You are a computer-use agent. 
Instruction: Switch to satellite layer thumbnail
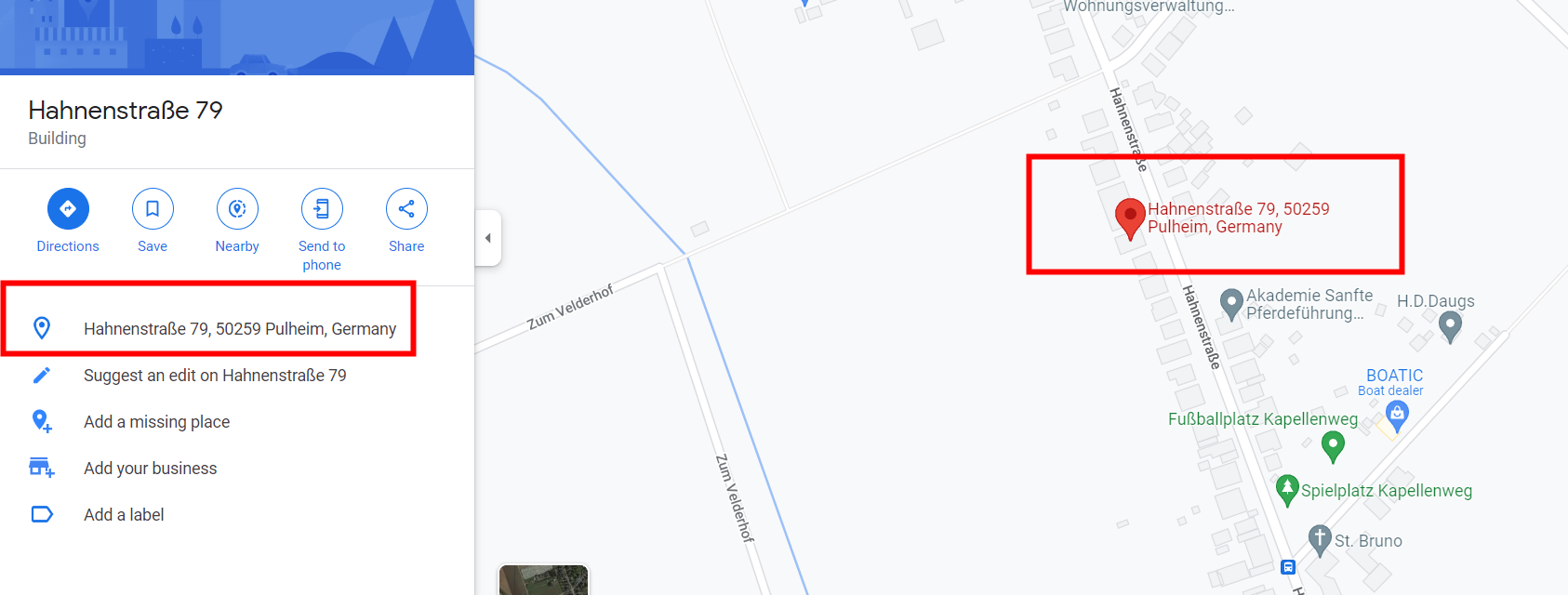point(543,580)
